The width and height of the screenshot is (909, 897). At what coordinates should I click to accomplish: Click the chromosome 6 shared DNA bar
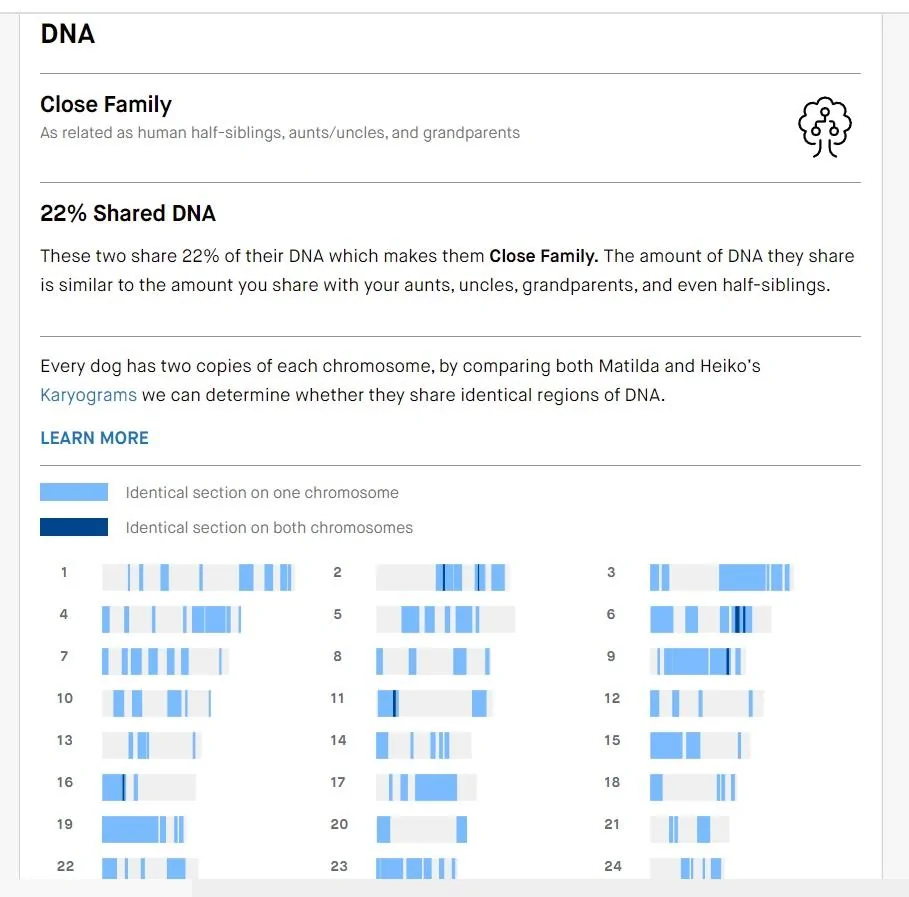pyautogui.click(x=711, y=619)
